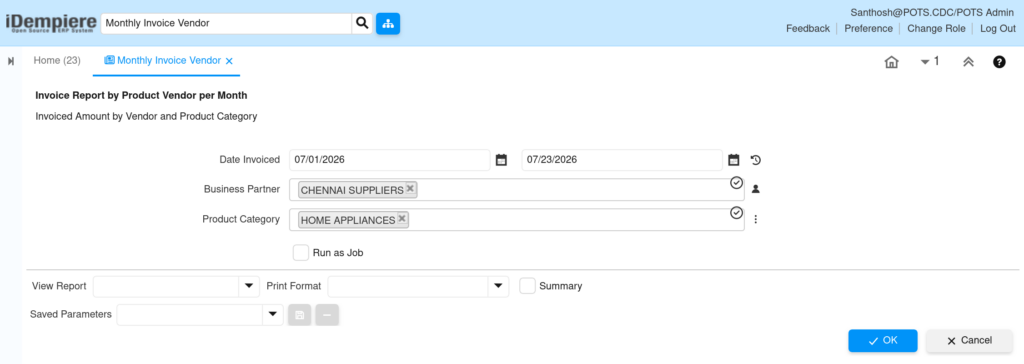Screen dimensions: 1024x364
Task: Open Preference settings link
Action: (x=869, y=29)
